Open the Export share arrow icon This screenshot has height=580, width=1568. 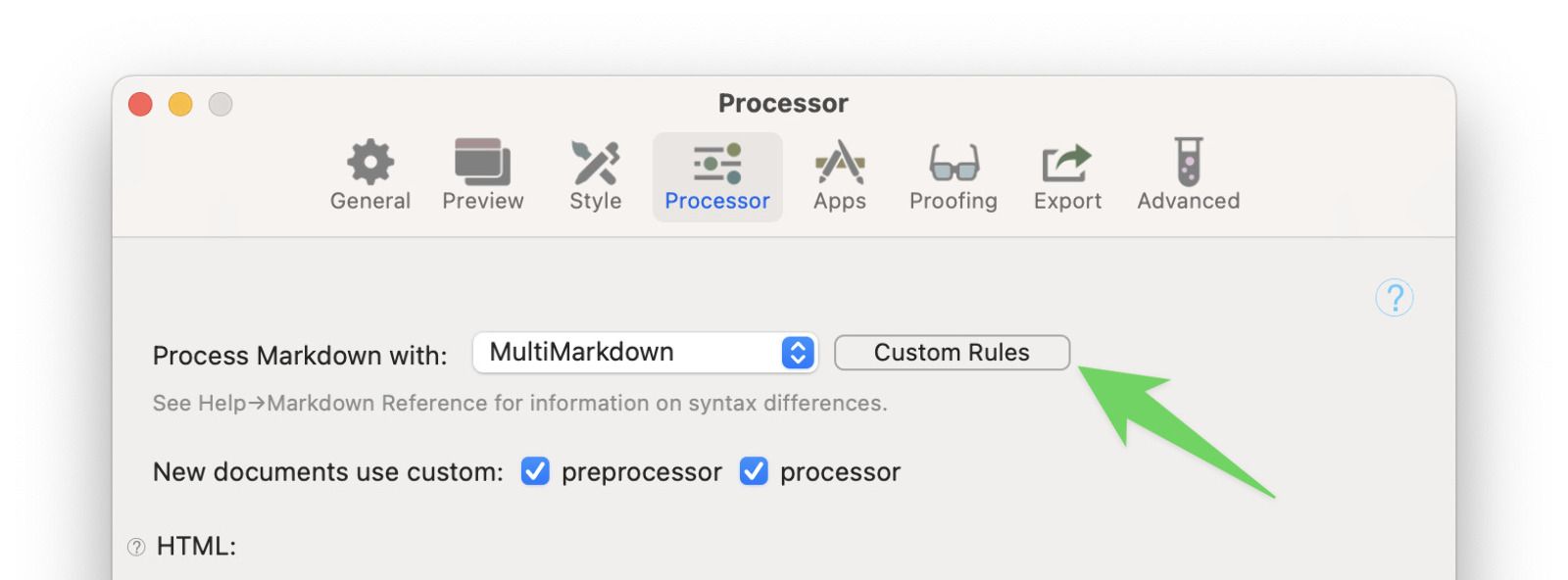point(1066,163)
